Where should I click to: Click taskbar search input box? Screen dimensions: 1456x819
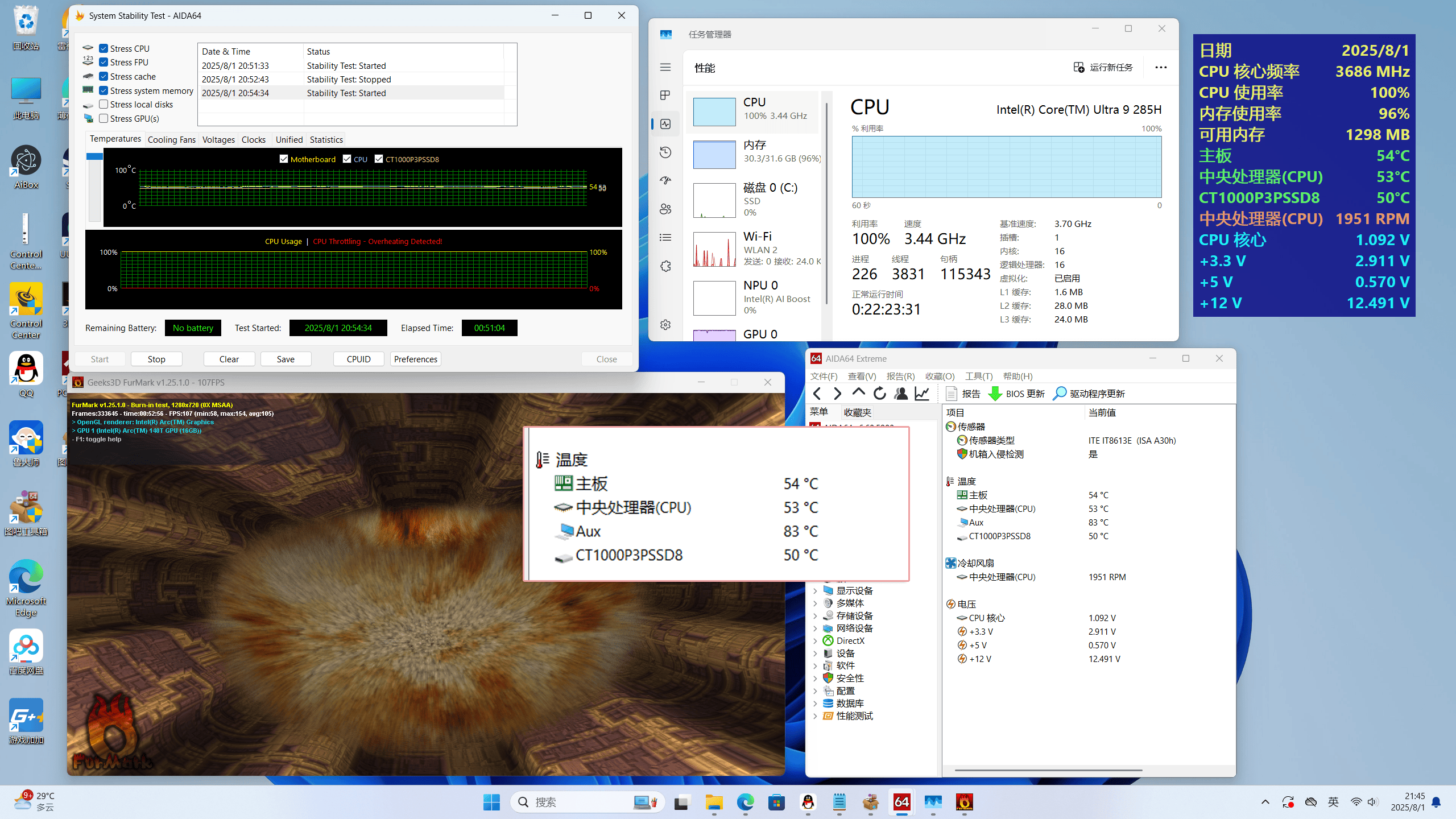click(588, 802)
